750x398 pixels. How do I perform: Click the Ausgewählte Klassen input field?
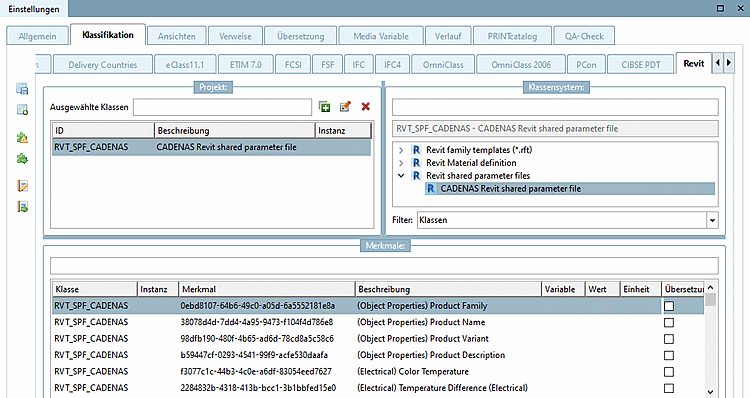tap(222, 107)
